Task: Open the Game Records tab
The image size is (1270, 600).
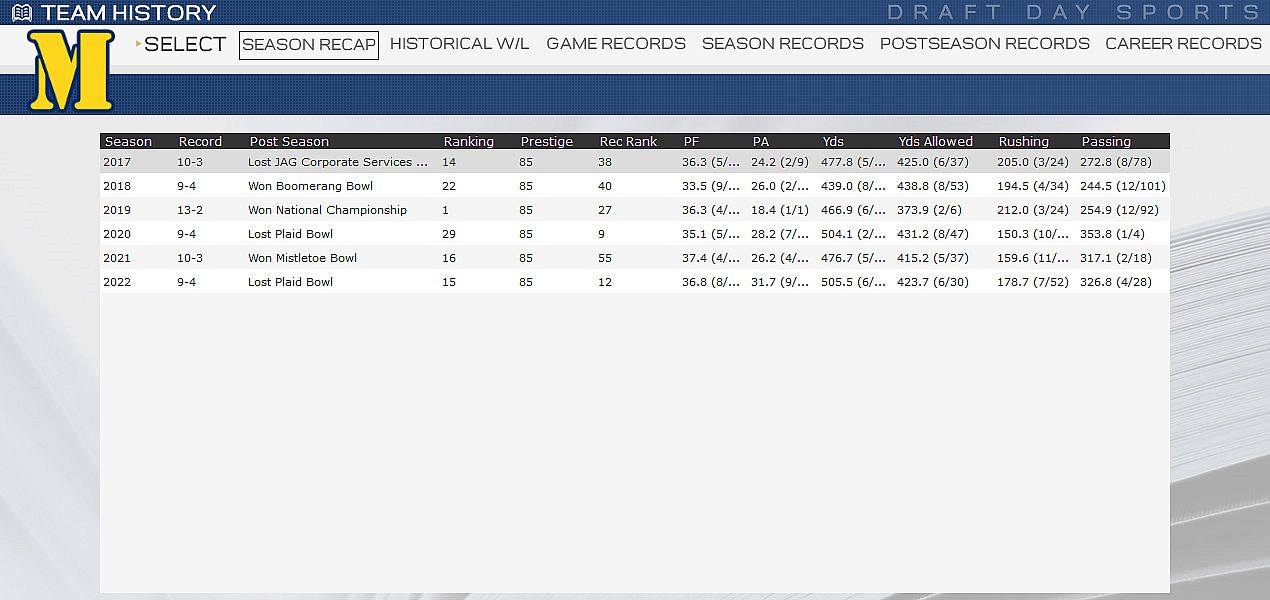Action: click(616, 44)
